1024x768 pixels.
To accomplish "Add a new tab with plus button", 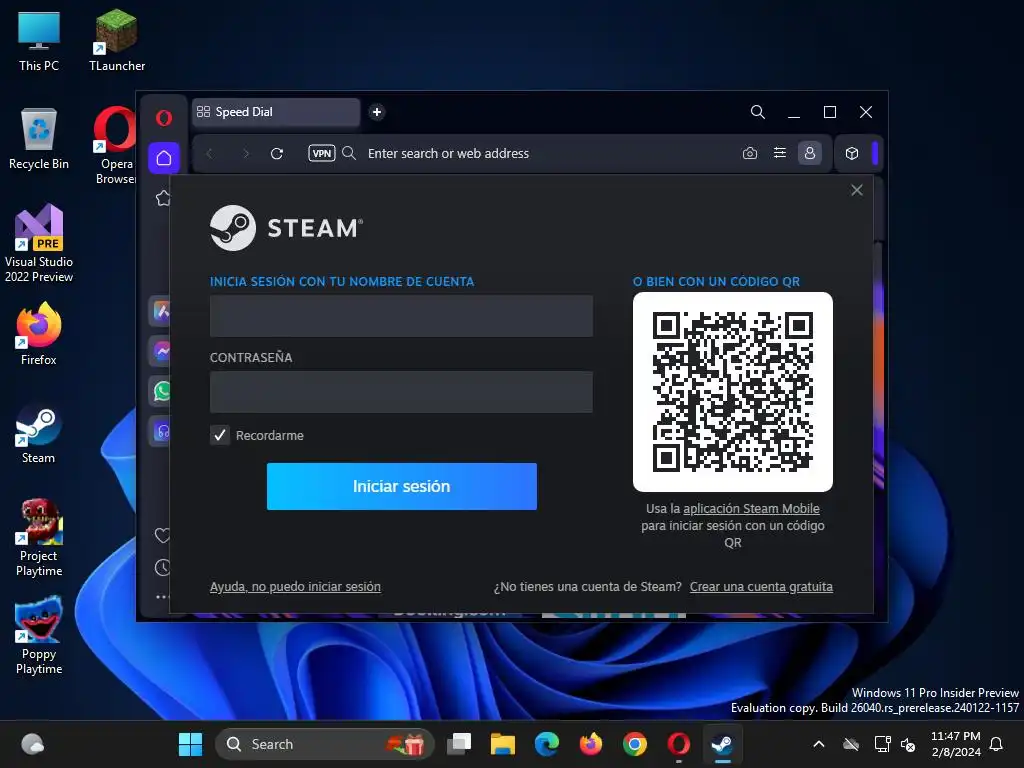I will click(x=377, y=112).
